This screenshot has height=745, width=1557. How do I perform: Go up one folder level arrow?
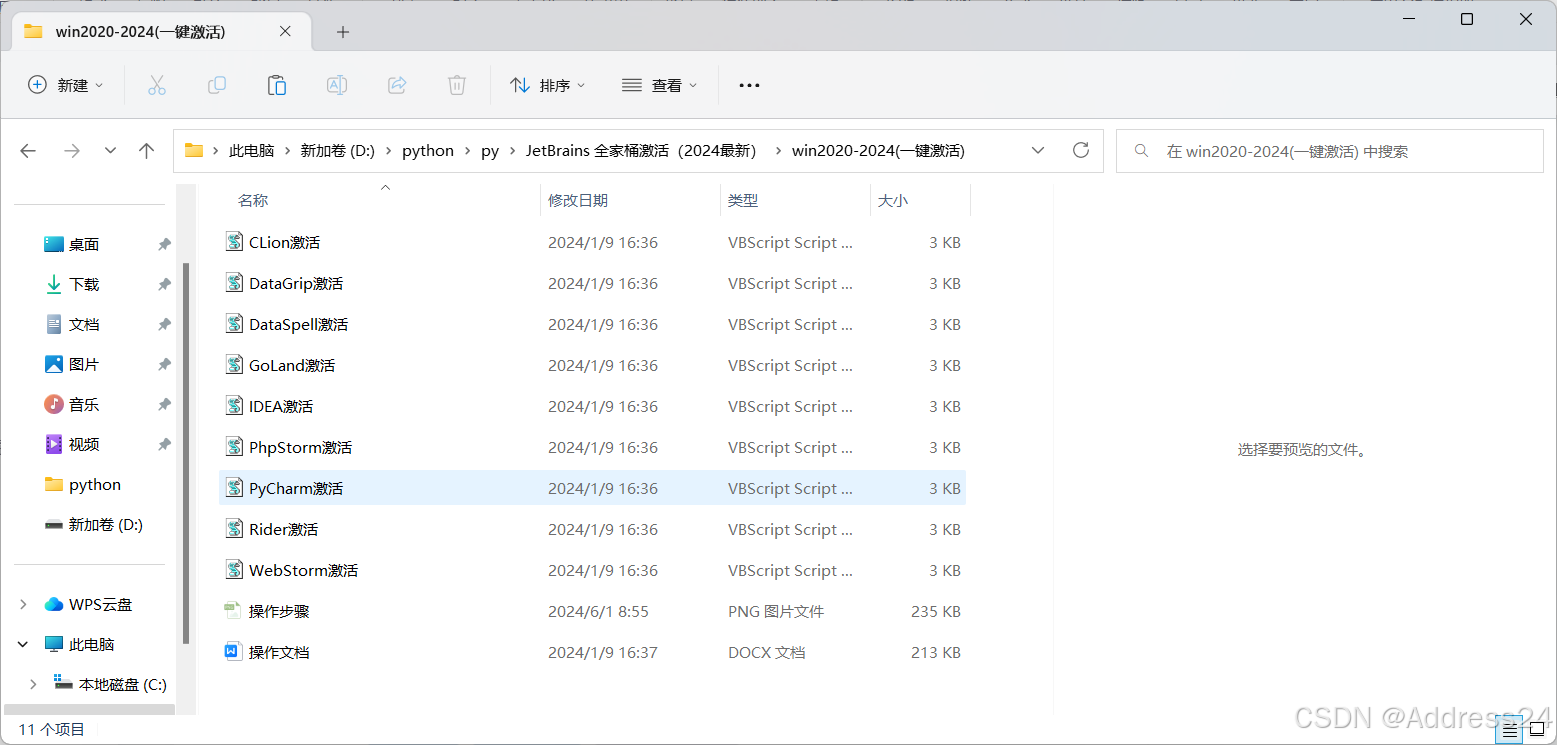click(x=147, y=151)
